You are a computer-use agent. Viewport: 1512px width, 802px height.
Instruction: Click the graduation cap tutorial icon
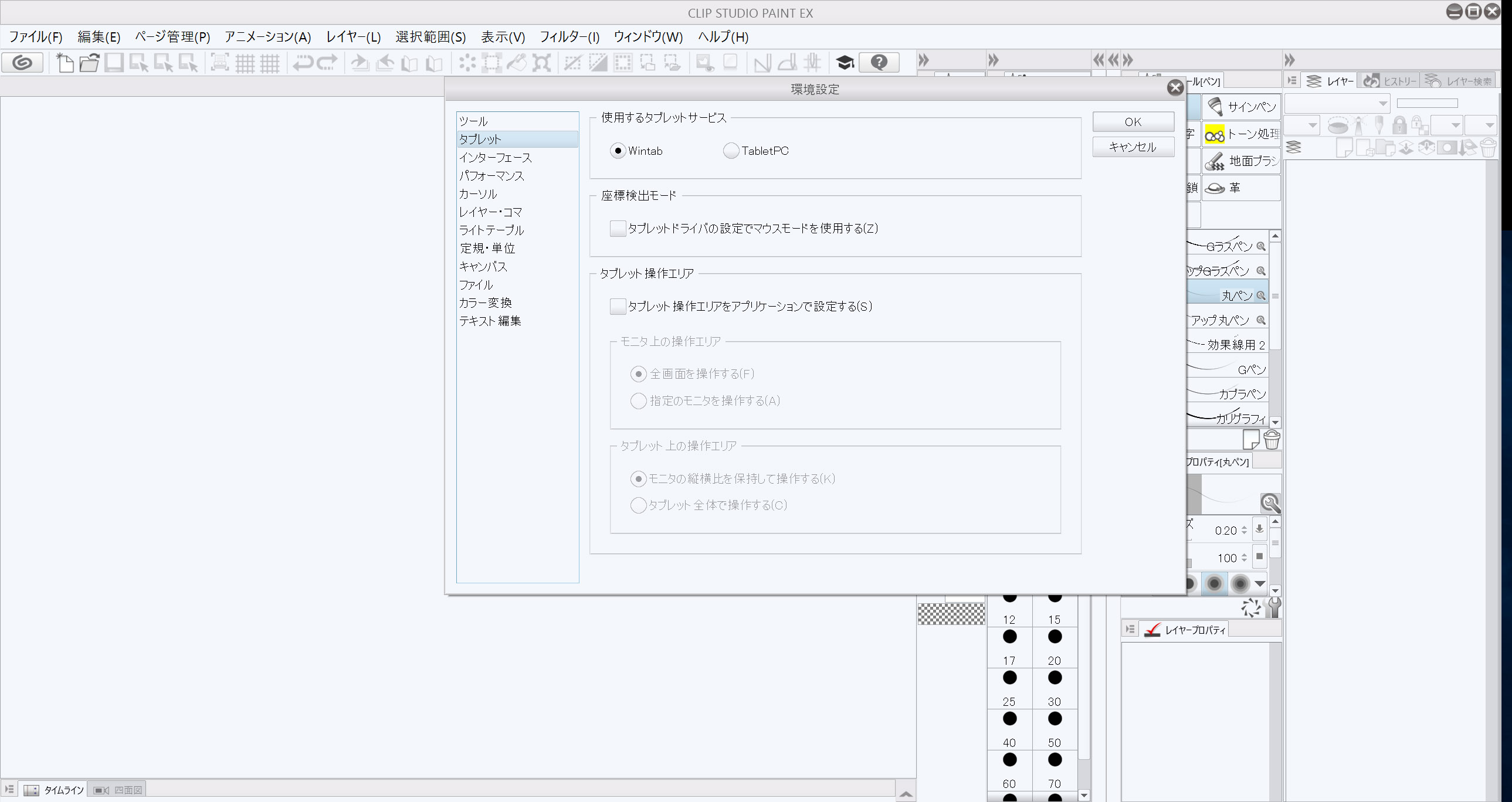(845, 62)
